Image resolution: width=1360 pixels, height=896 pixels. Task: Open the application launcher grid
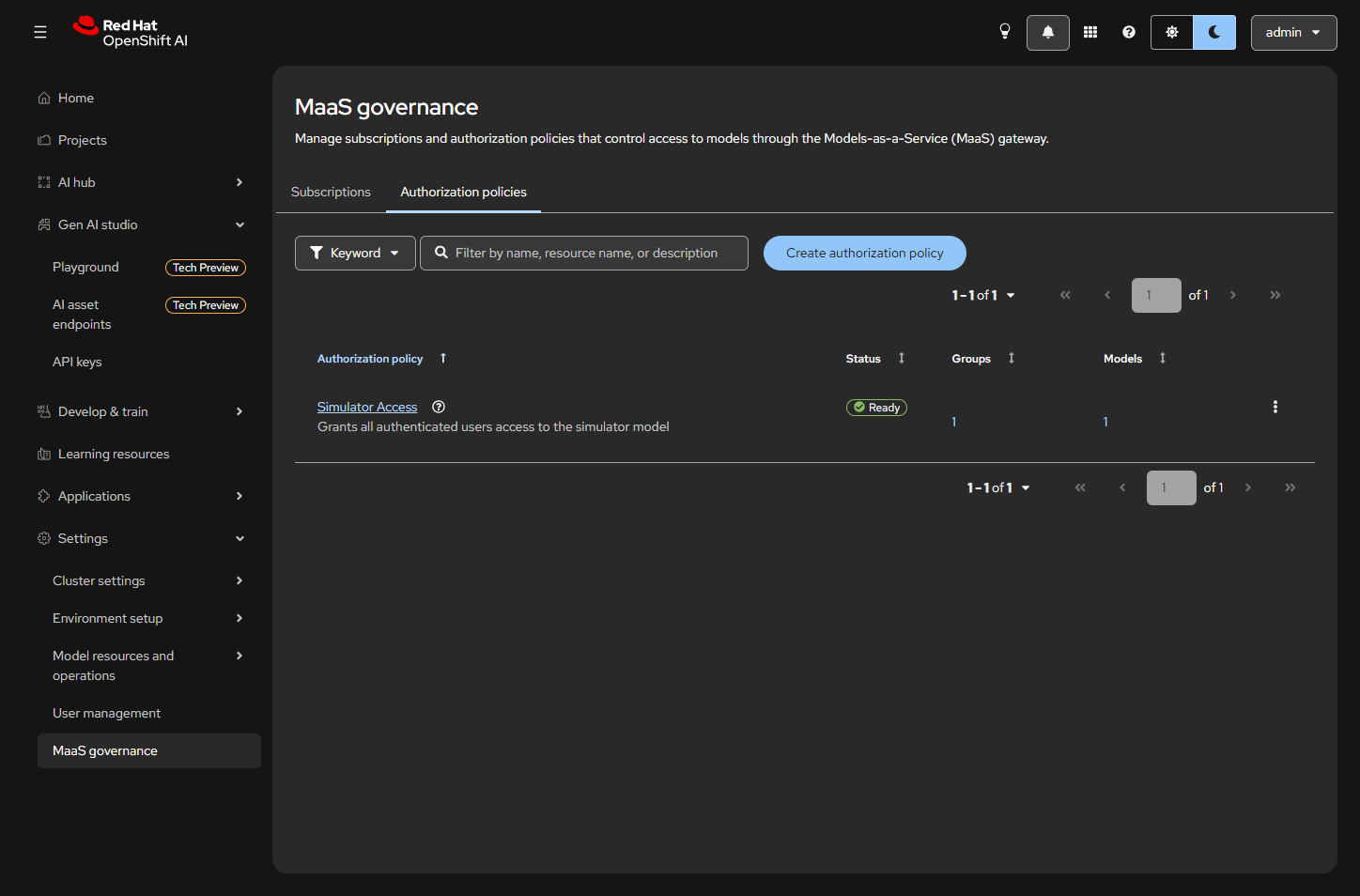1090,32
